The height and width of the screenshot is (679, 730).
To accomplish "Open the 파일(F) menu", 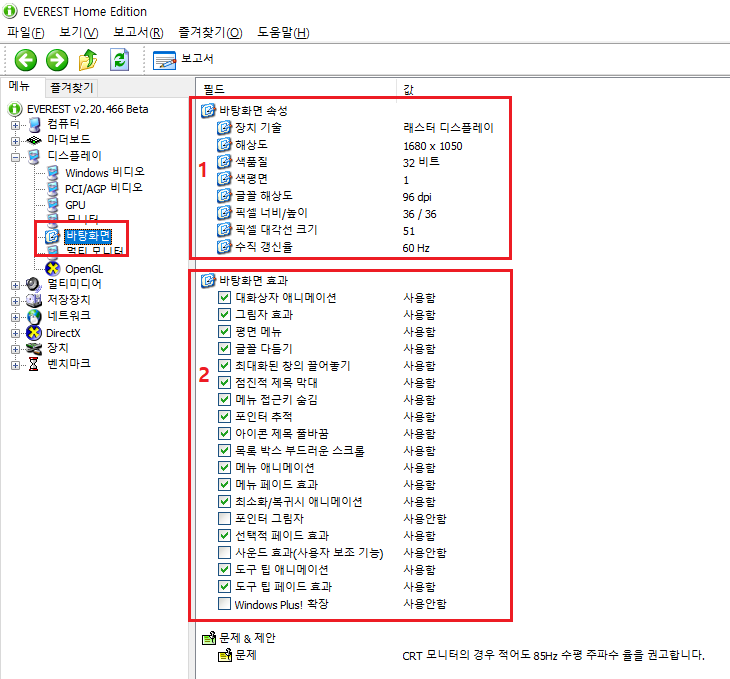I will click(x=26, y=33).
